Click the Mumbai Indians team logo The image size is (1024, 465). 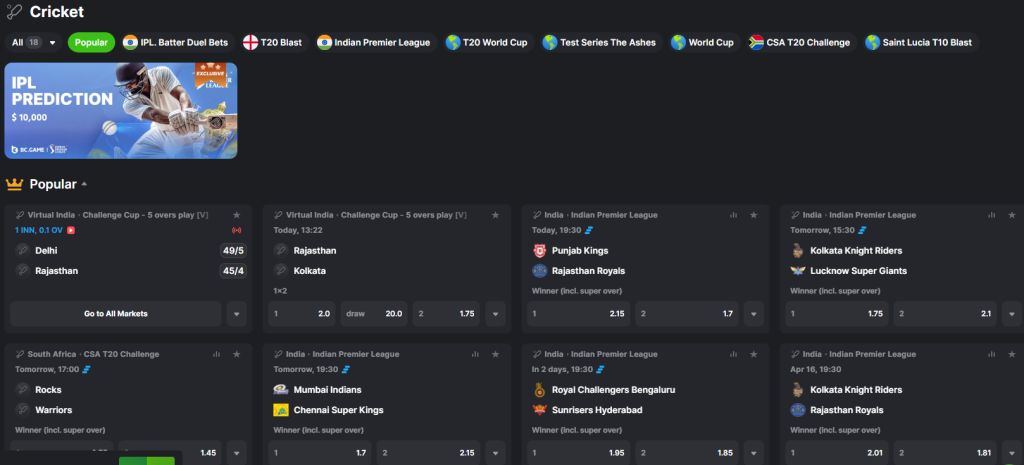pos(281,389)
